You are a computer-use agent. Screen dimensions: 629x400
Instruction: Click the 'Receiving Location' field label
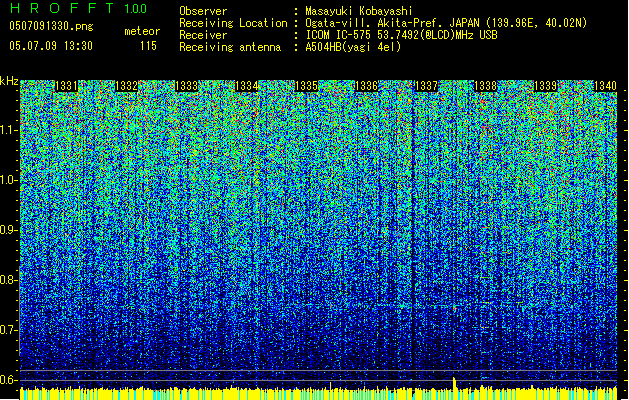[x=233, y=23]
